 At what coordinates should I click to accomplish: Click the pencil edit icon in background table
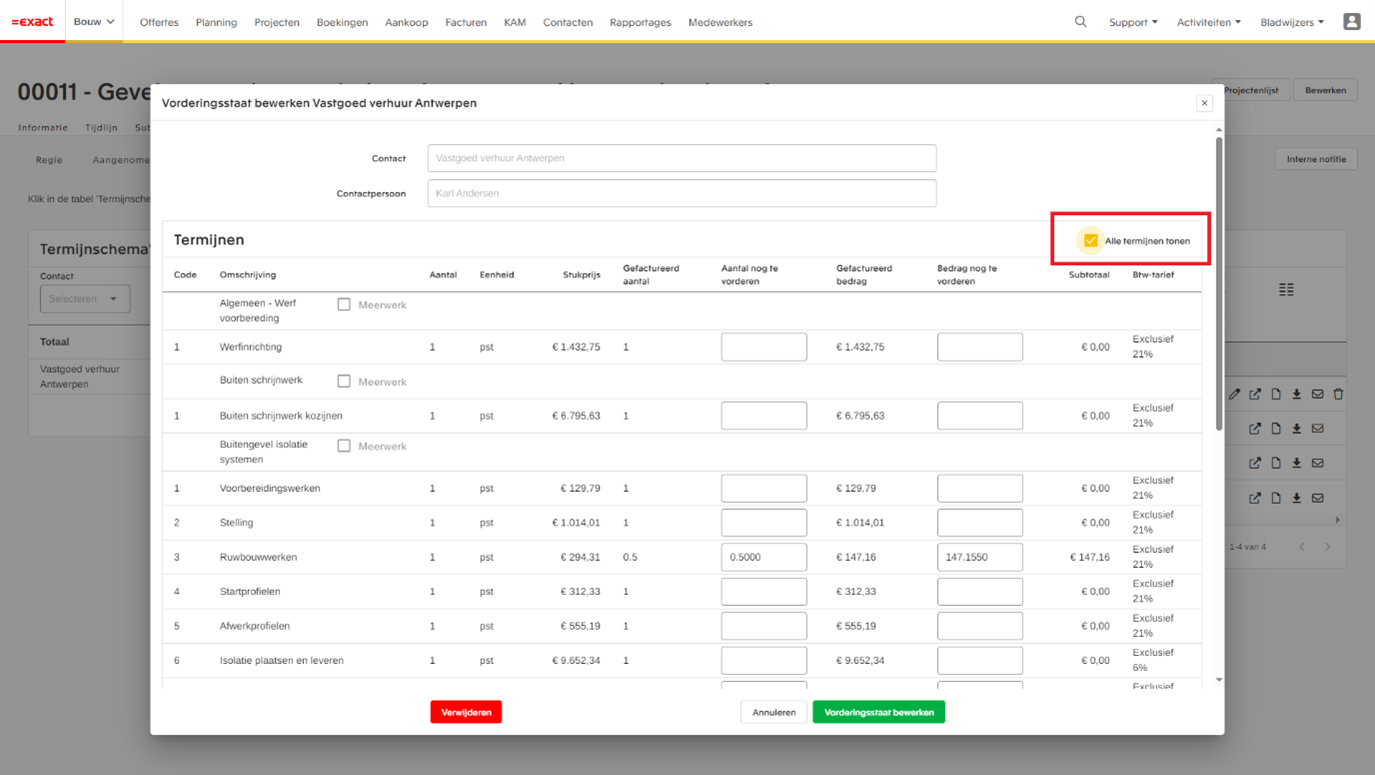[x=1234, y=394]
